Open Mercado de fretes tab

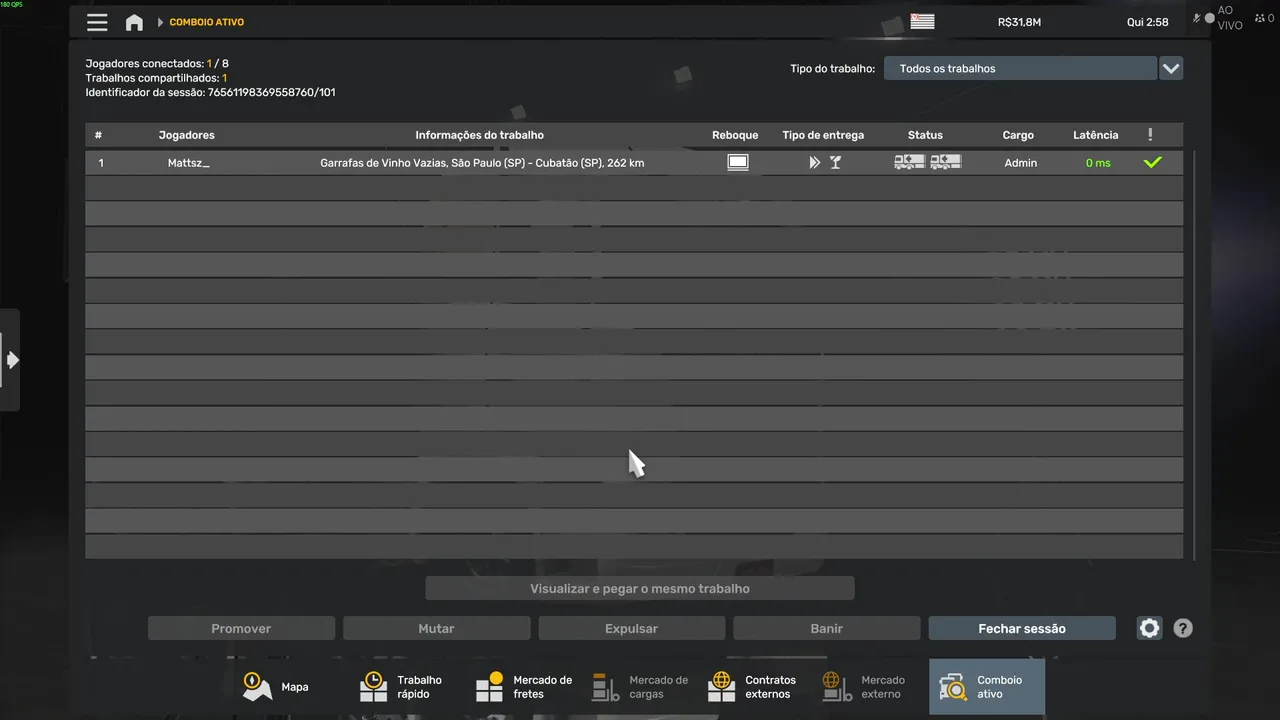point(524,687)
